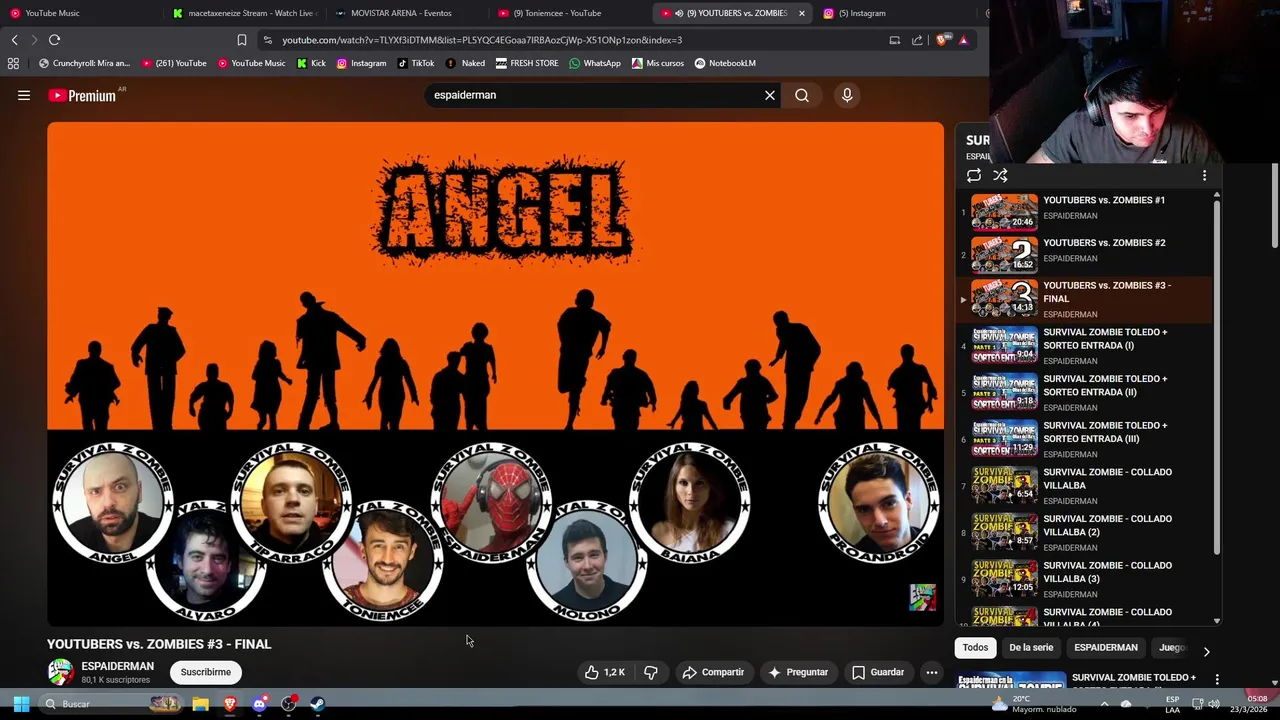Play SURVIVAL ZOMBIE TOLEDO + SORTEO ENTRADA (I)

pos(1085,346)
